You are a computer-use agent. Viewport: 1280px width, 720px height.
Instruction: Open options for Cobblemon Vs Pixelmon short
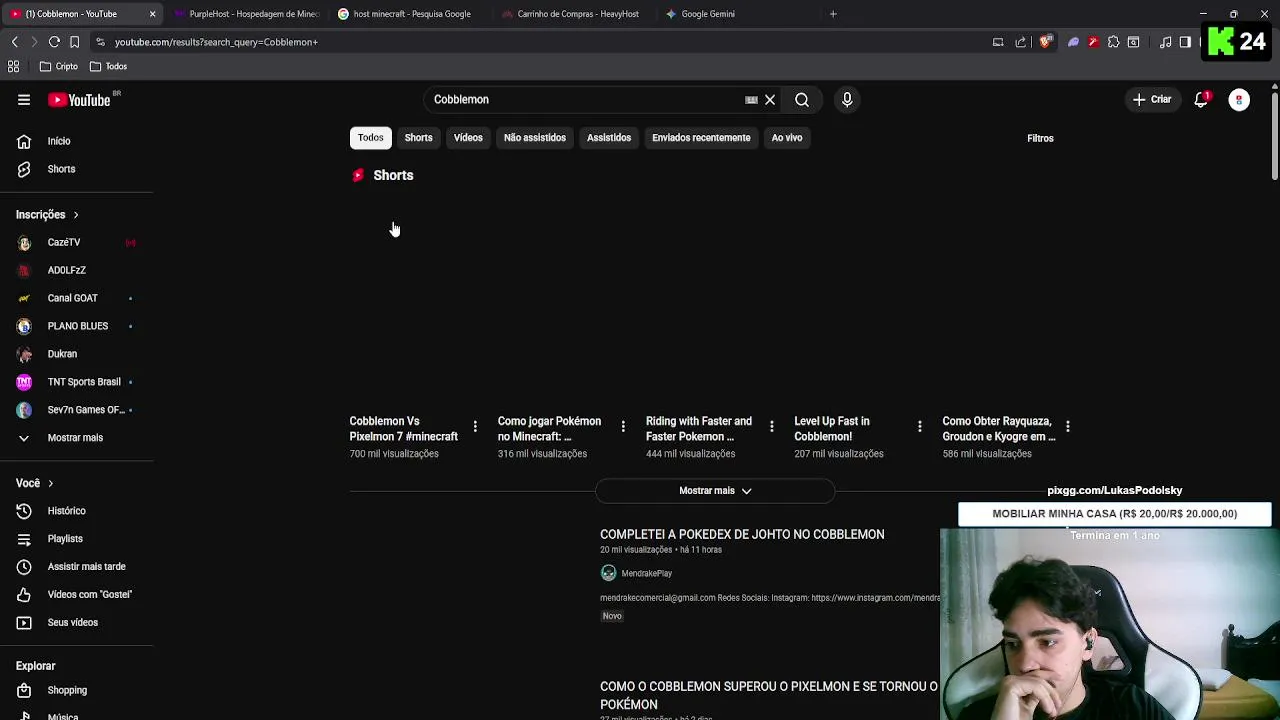coord(475,427)
